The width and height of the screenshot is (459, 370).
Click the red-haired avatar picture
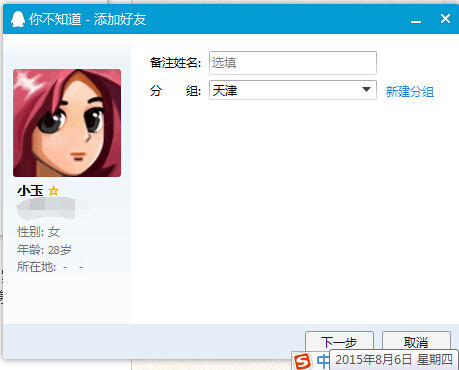tap(67, 123)
